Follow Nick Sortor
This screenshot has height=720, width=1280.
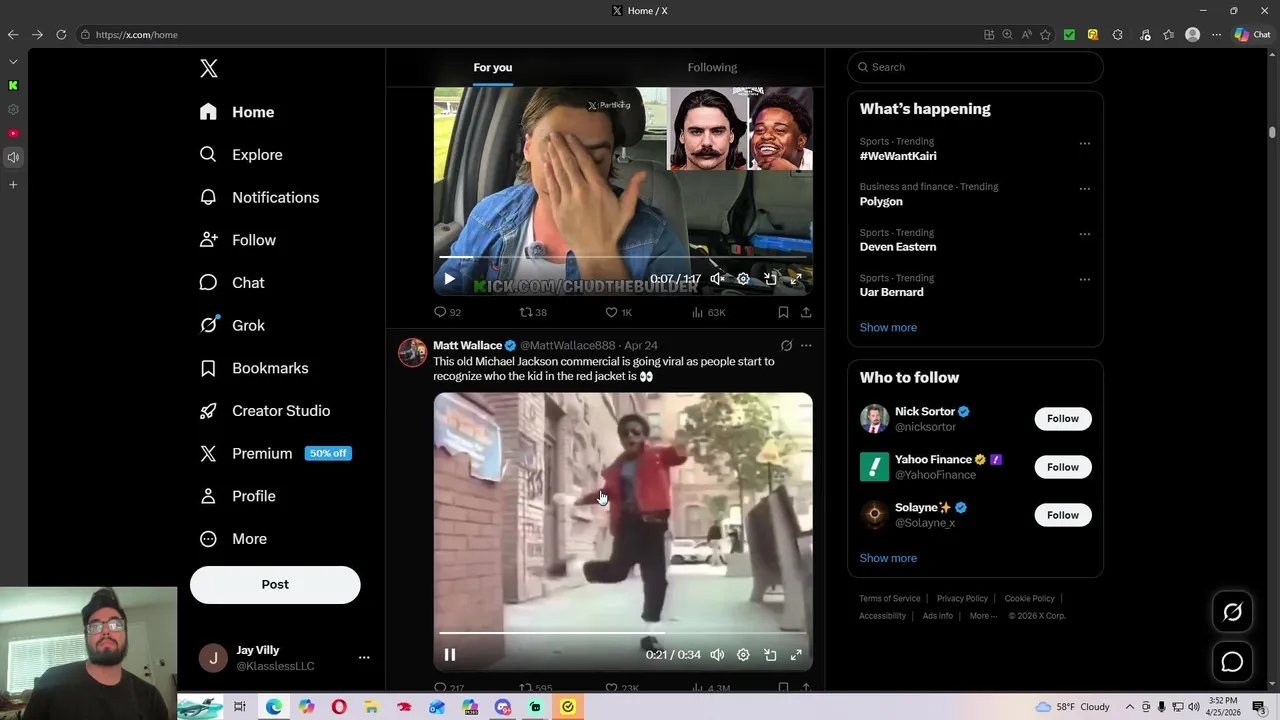click(1062, 419)
